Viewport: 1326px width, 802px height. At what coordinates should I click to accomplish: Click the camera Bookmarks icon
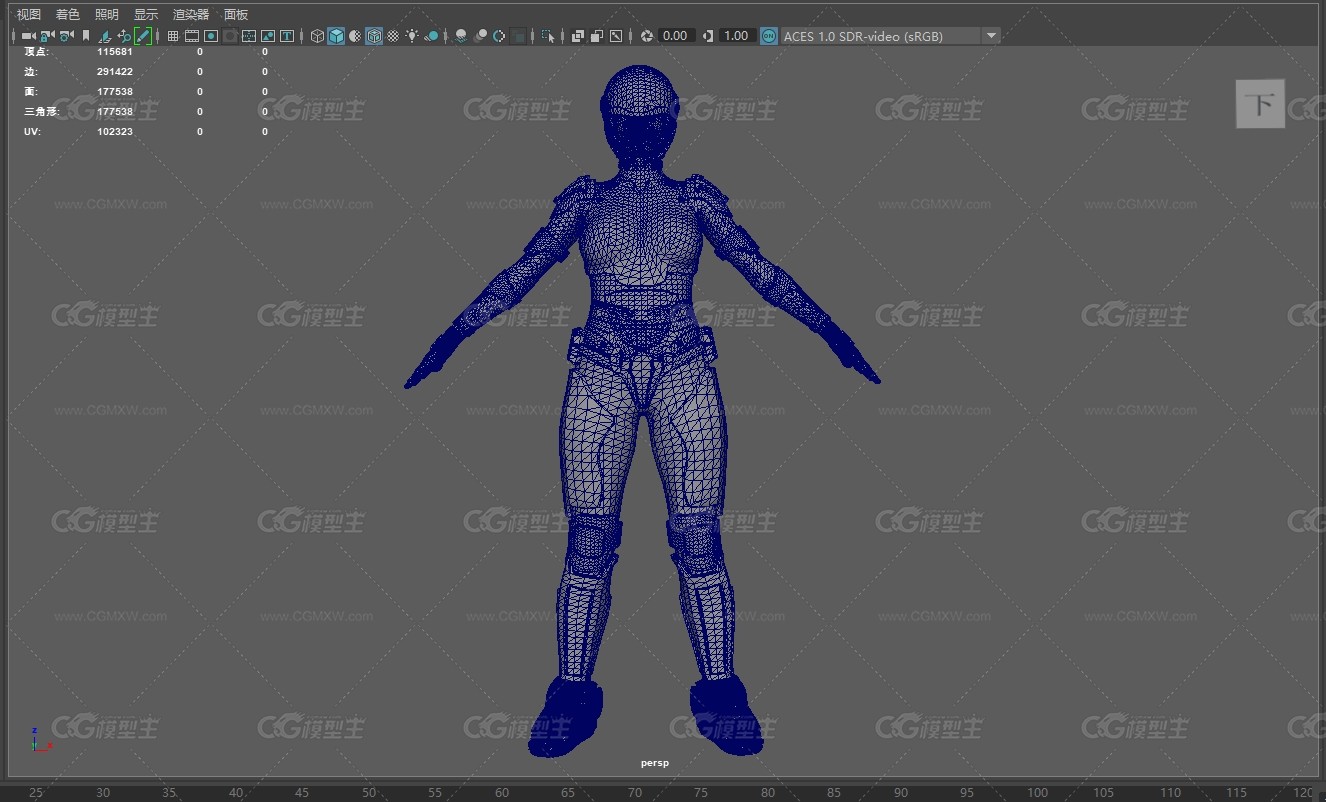tap(85, 36)
